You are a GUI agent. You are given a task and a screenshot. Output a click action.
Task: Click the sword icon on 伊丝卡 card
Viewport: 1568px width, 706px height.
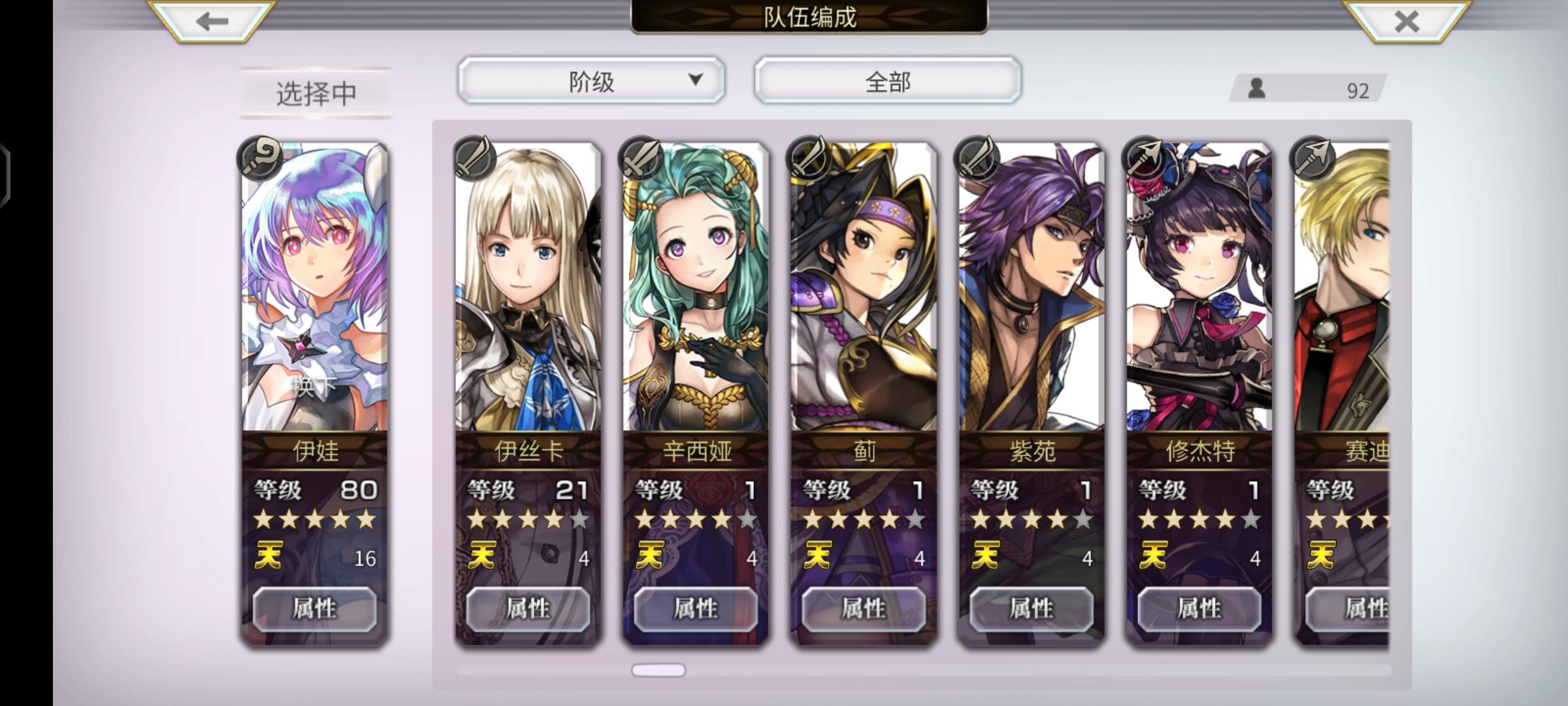[x=474, y=158]
